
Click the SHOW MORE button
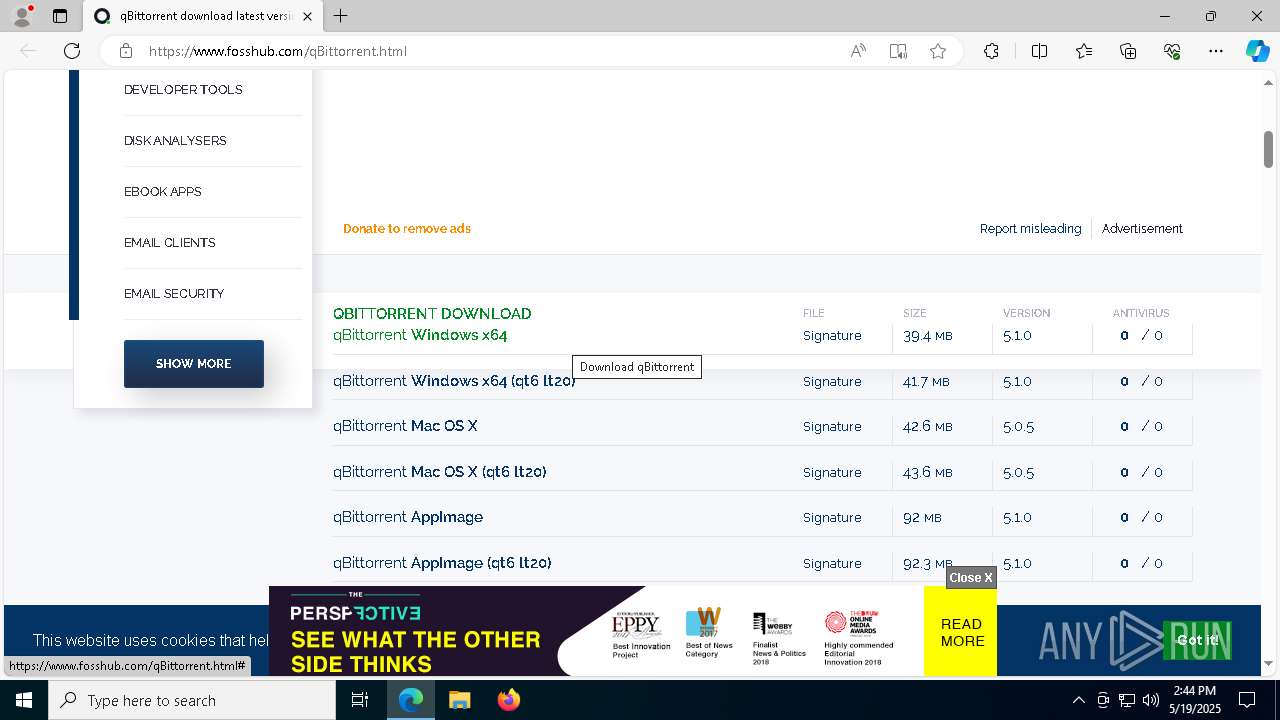pos(194,364)
